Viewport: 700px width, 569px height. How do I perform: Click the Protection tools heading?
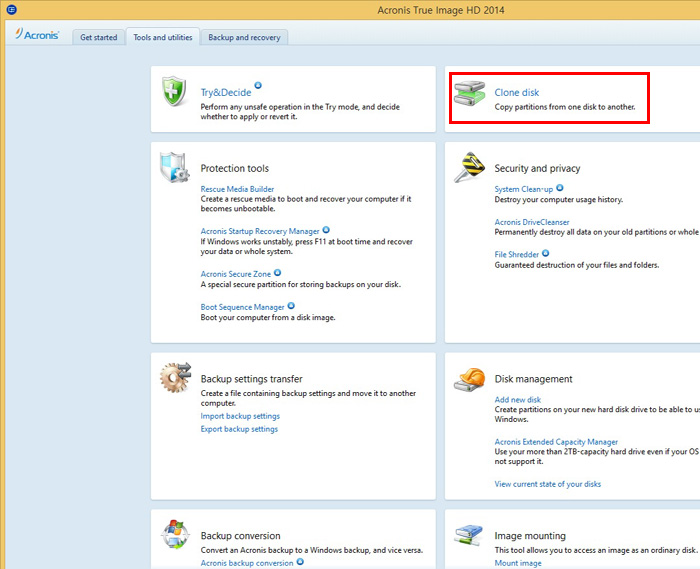[x=235, y=168]
